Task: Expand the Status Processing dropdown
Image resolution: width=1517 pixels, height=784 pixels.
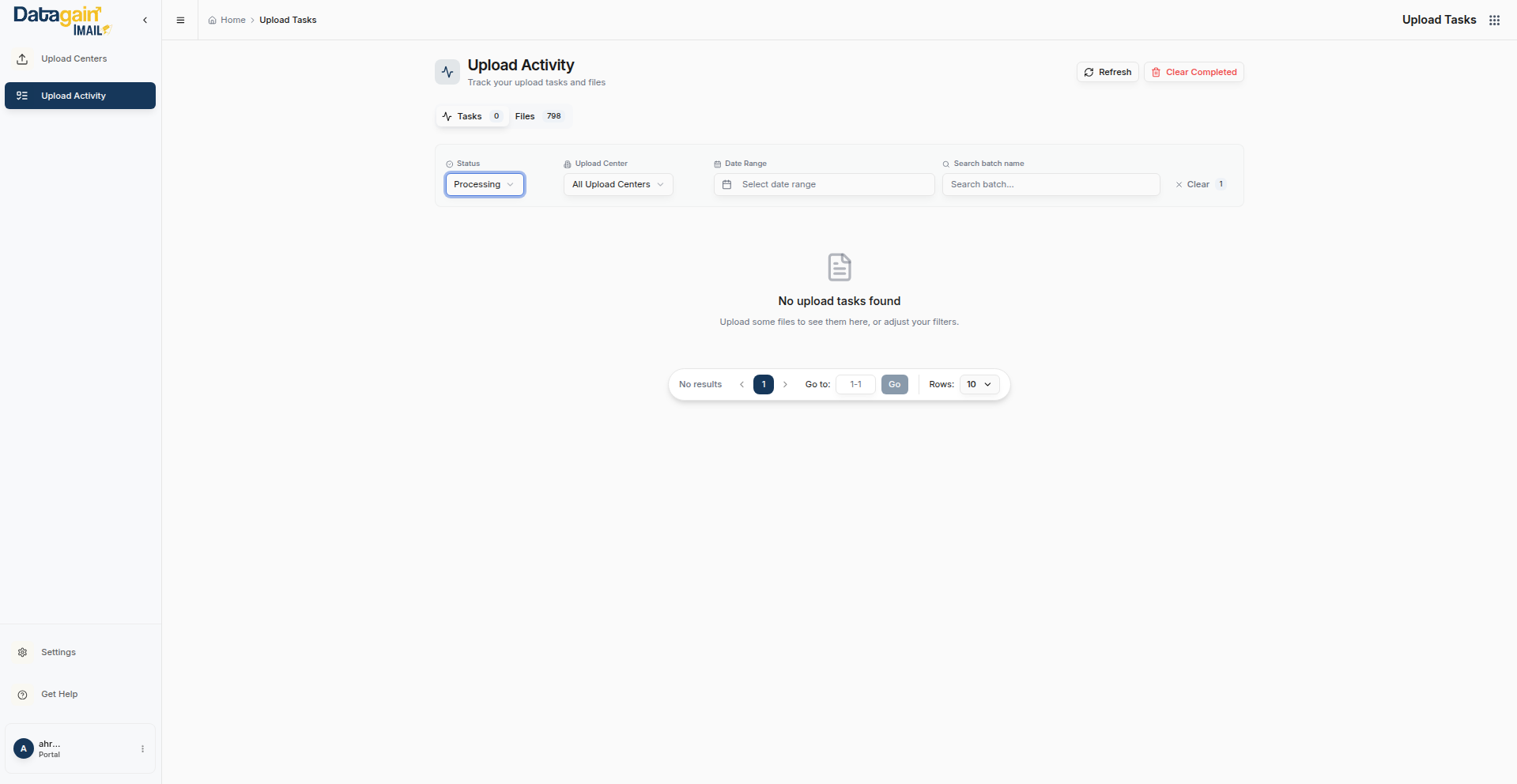Action: coord(484,184)
